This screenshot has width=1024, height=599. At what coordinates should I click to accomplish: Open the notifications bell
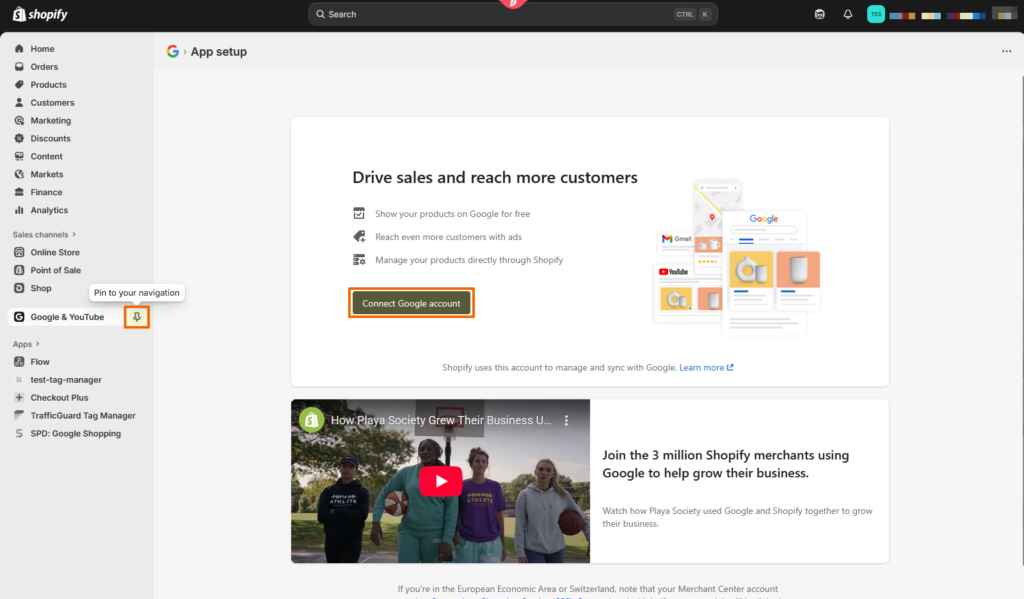848,14
